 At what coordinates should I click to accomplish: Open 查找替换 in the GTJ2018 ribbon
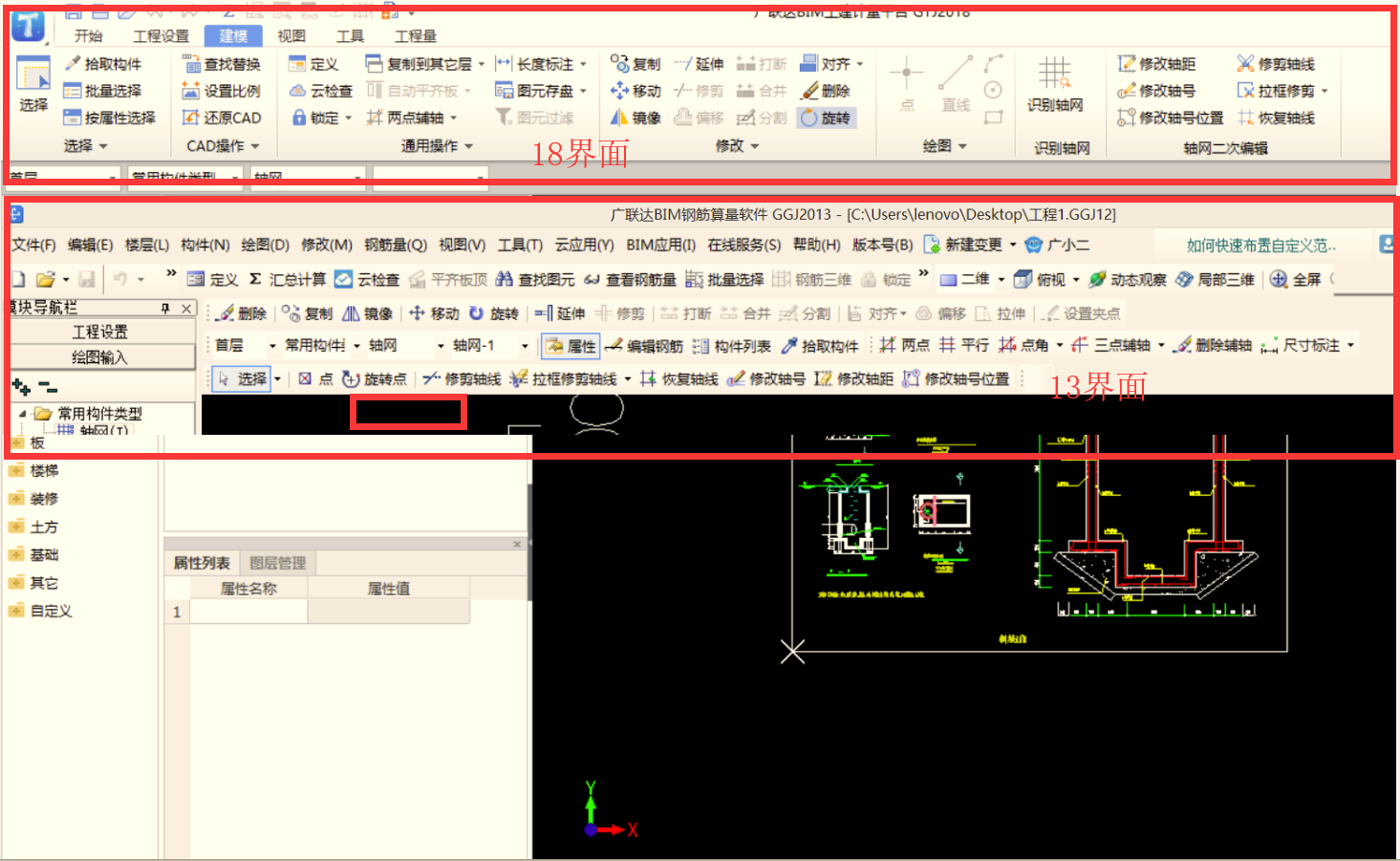coord(222,64)
